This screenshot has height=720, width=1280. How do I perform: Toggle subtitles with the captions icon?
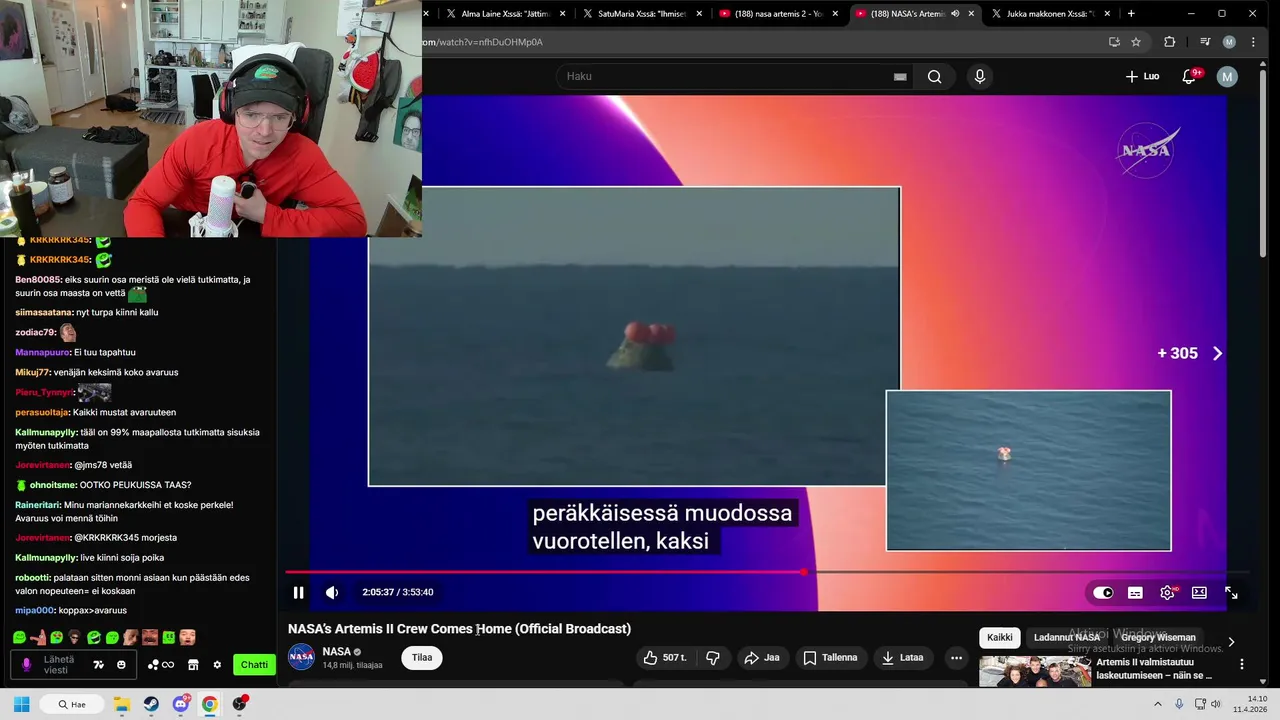click(x=1135, y=593)
